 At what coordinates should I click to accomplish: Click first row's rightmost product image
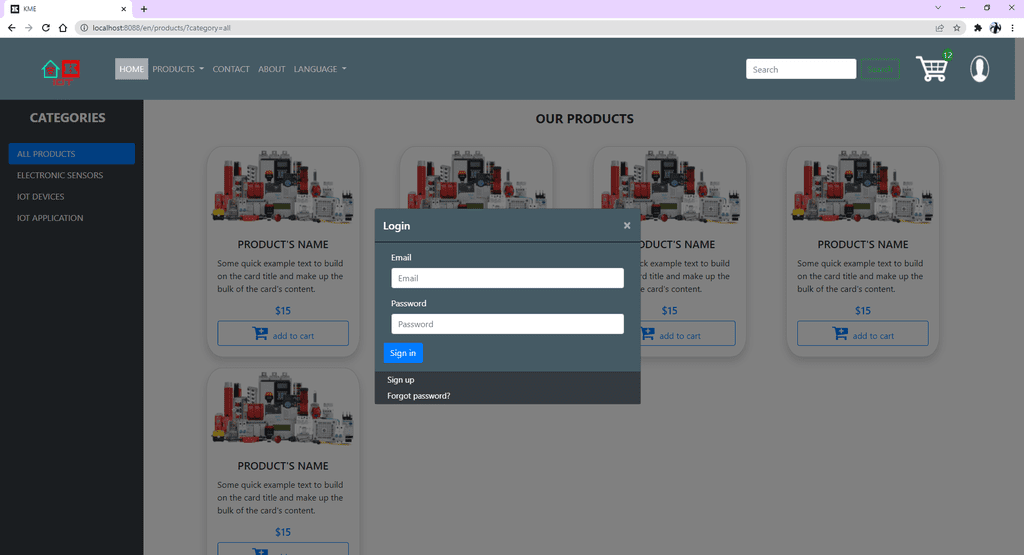point(863,187)
